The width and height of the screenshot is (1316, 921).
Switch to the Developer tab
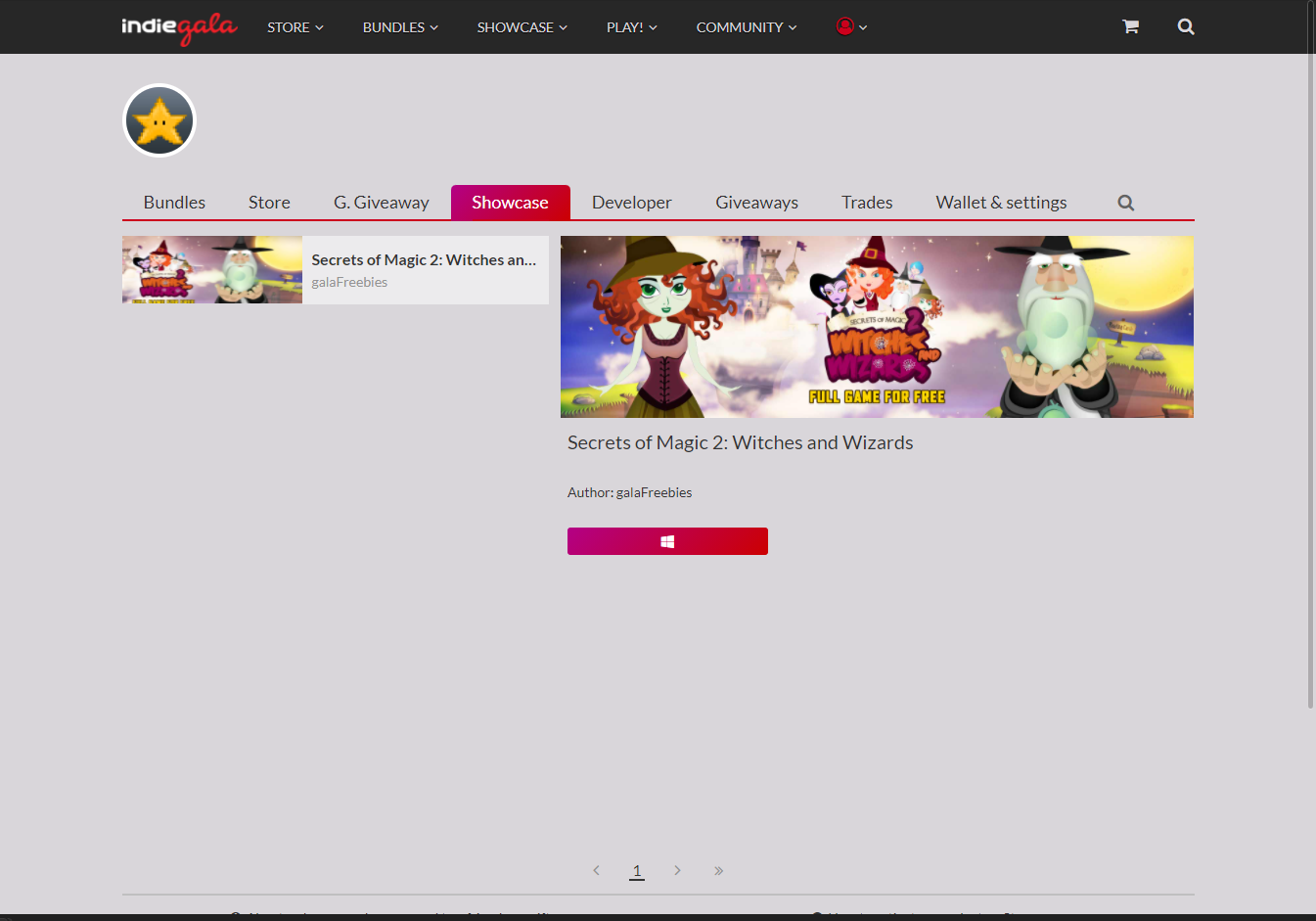click(x=631, y=203)
